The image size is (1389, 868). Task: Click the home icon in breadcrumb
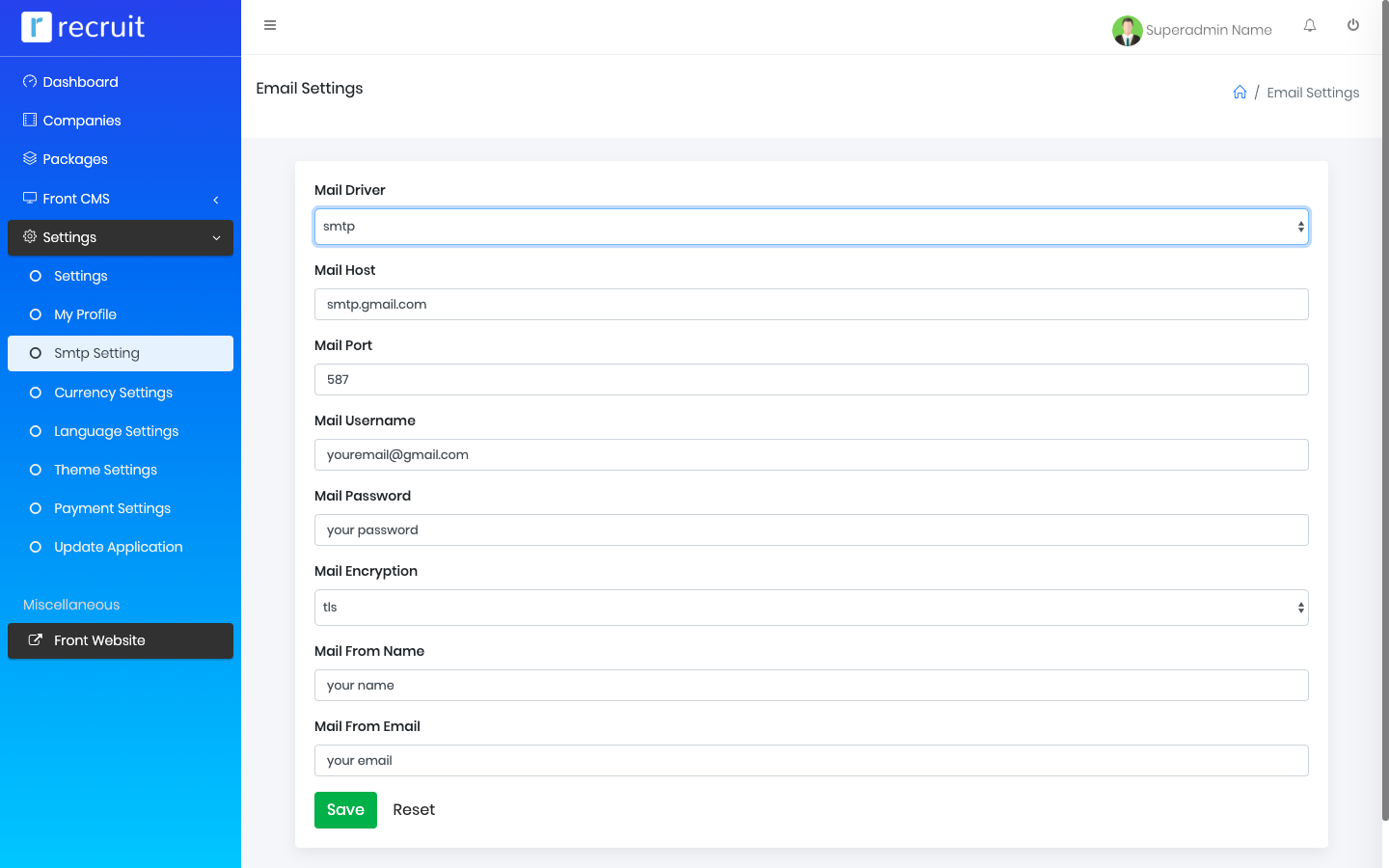pos(1239,93)
